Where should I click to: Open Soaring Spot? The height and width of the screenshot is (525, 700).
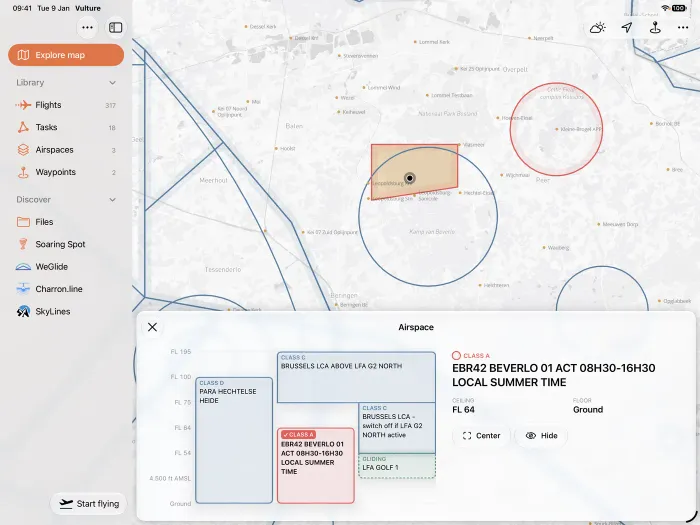(x=66, y=244)
